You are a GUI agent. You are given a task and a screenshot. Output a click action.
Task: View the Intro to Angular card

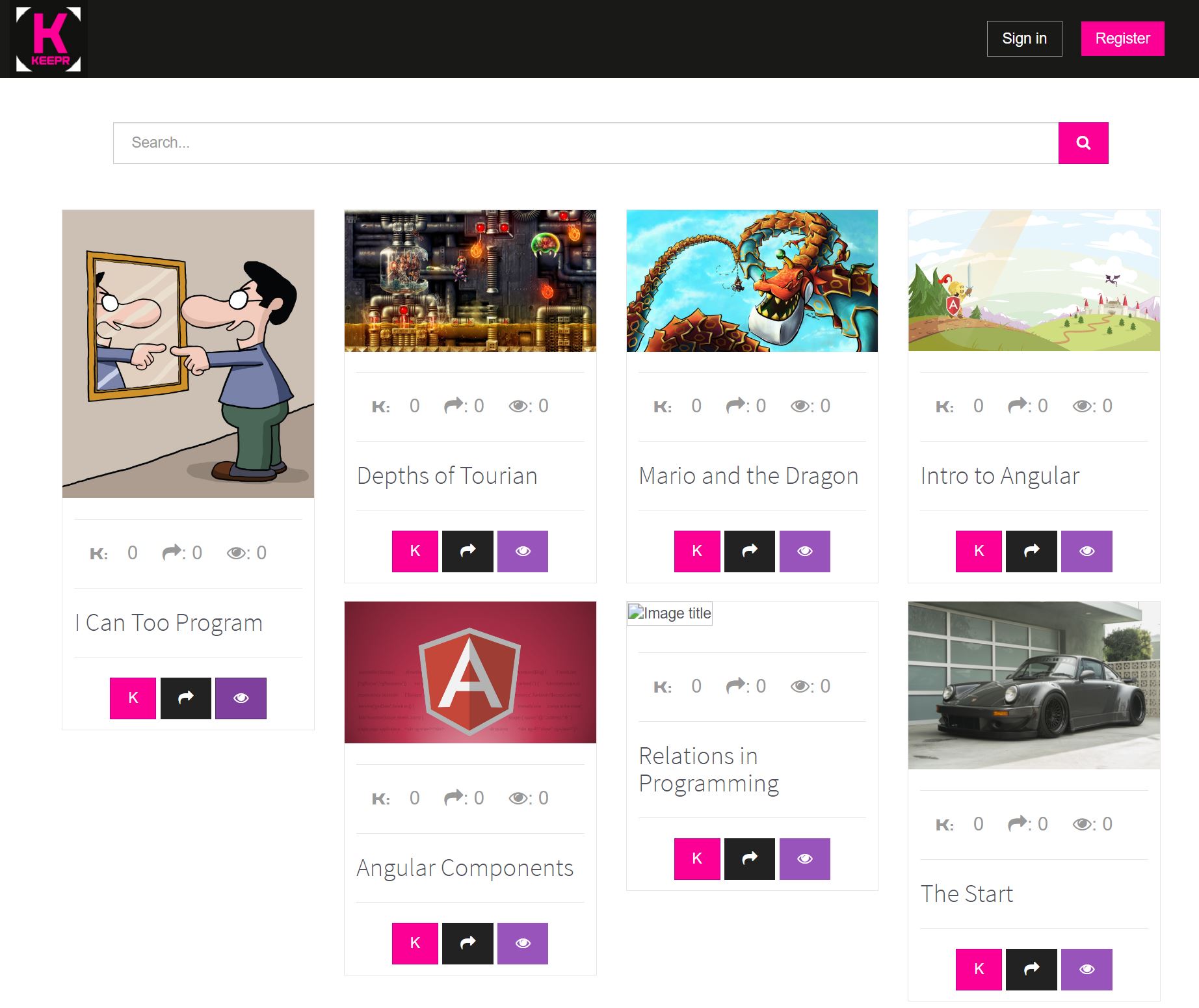point(1087,551)
